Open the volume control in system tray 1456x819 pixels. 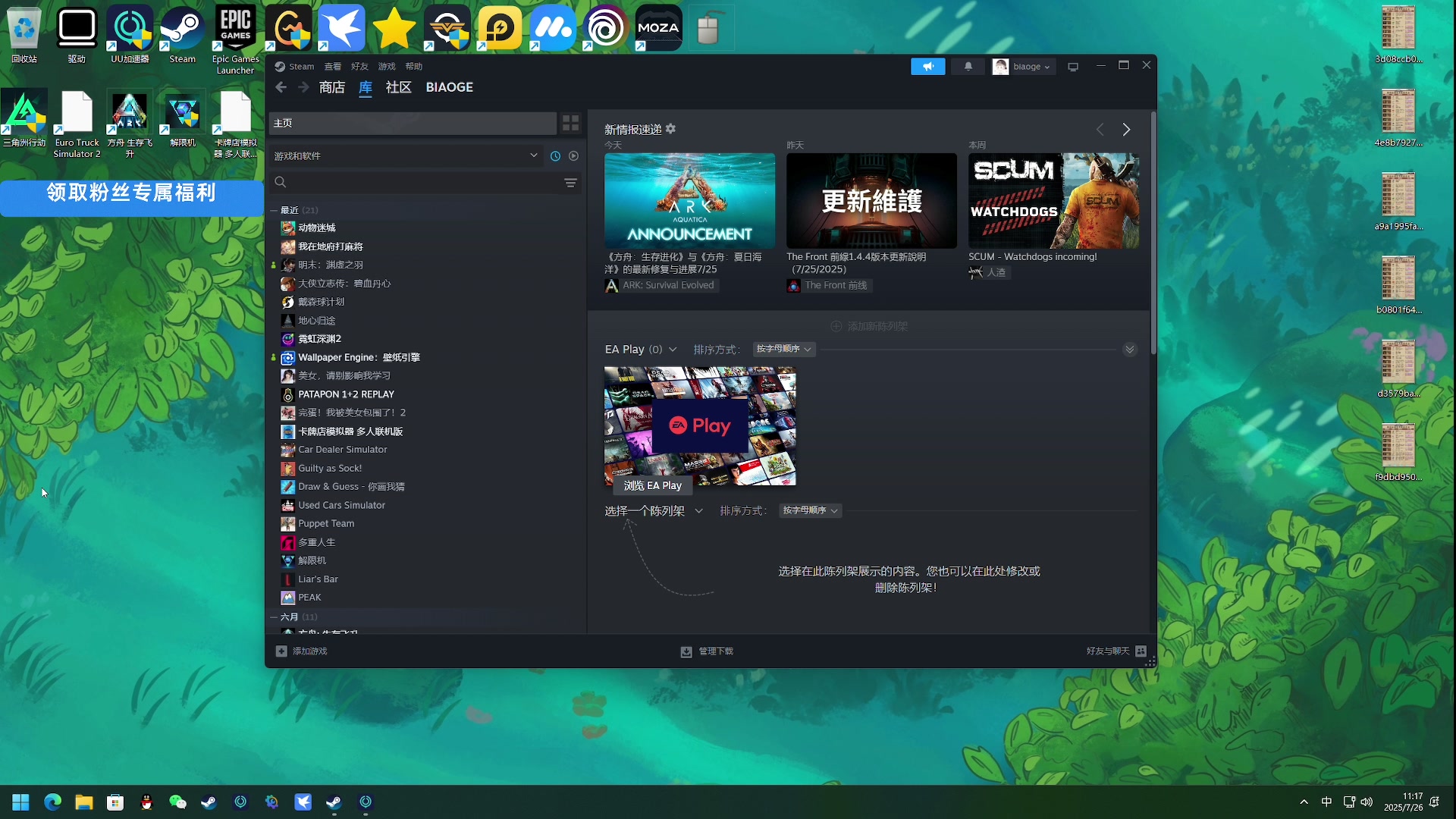coord(1367,802)
